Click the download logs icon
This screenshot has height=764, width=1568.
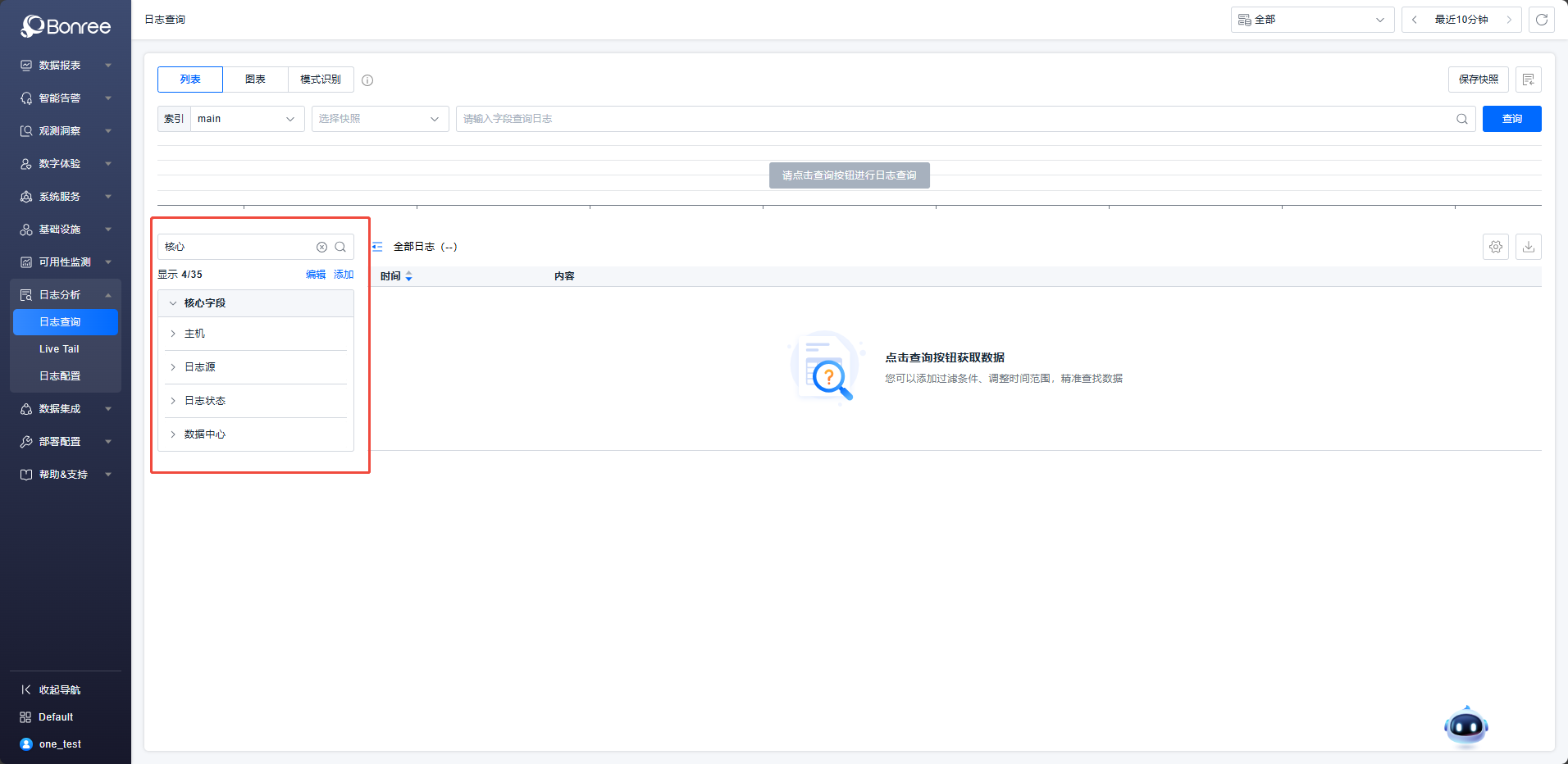click(x=1529, y=247)
